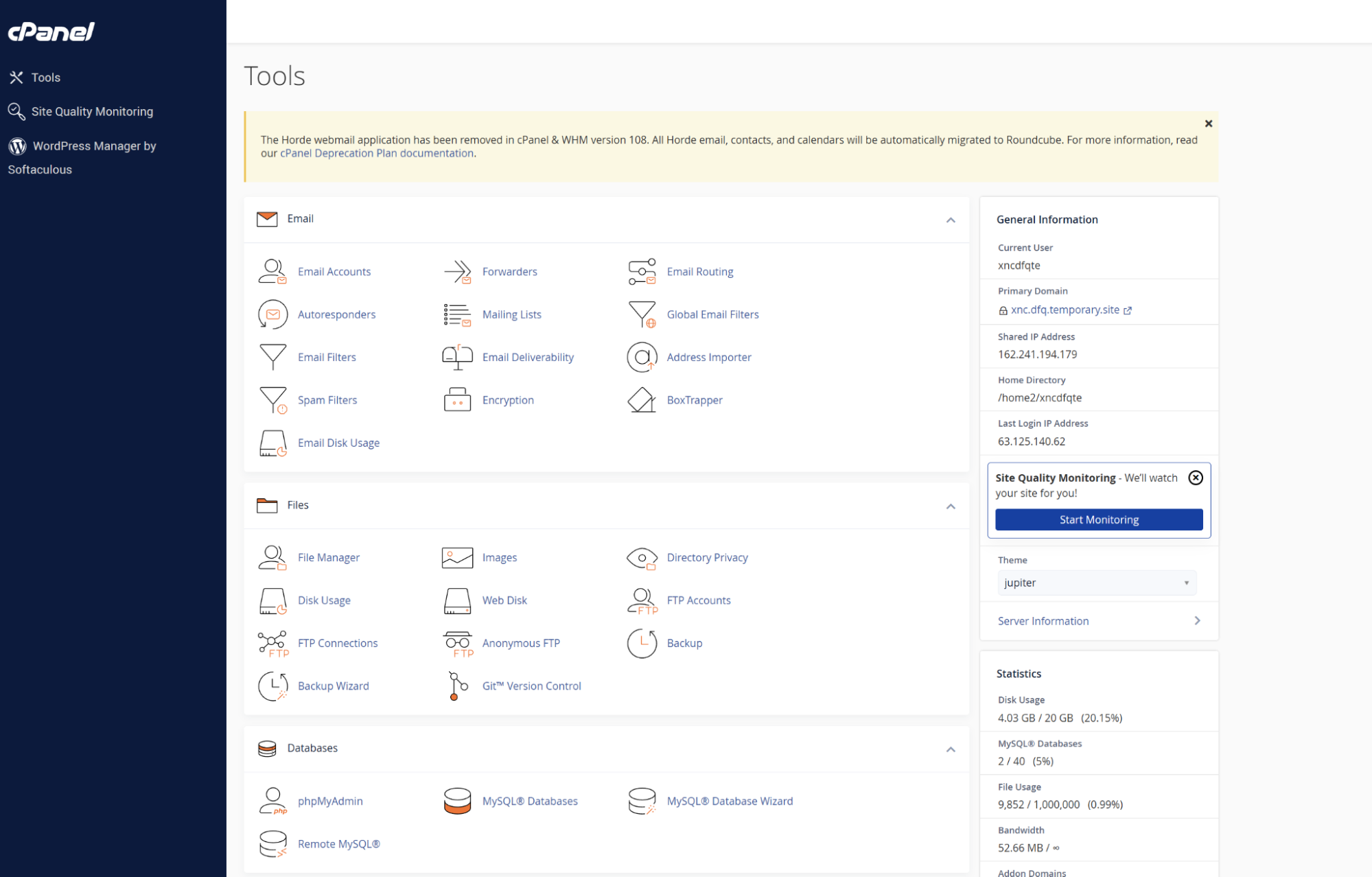1372x877 pixels.
Task: Open the Anonymous FTP icon
Action: pyautogui.click(x=457, y=643)
